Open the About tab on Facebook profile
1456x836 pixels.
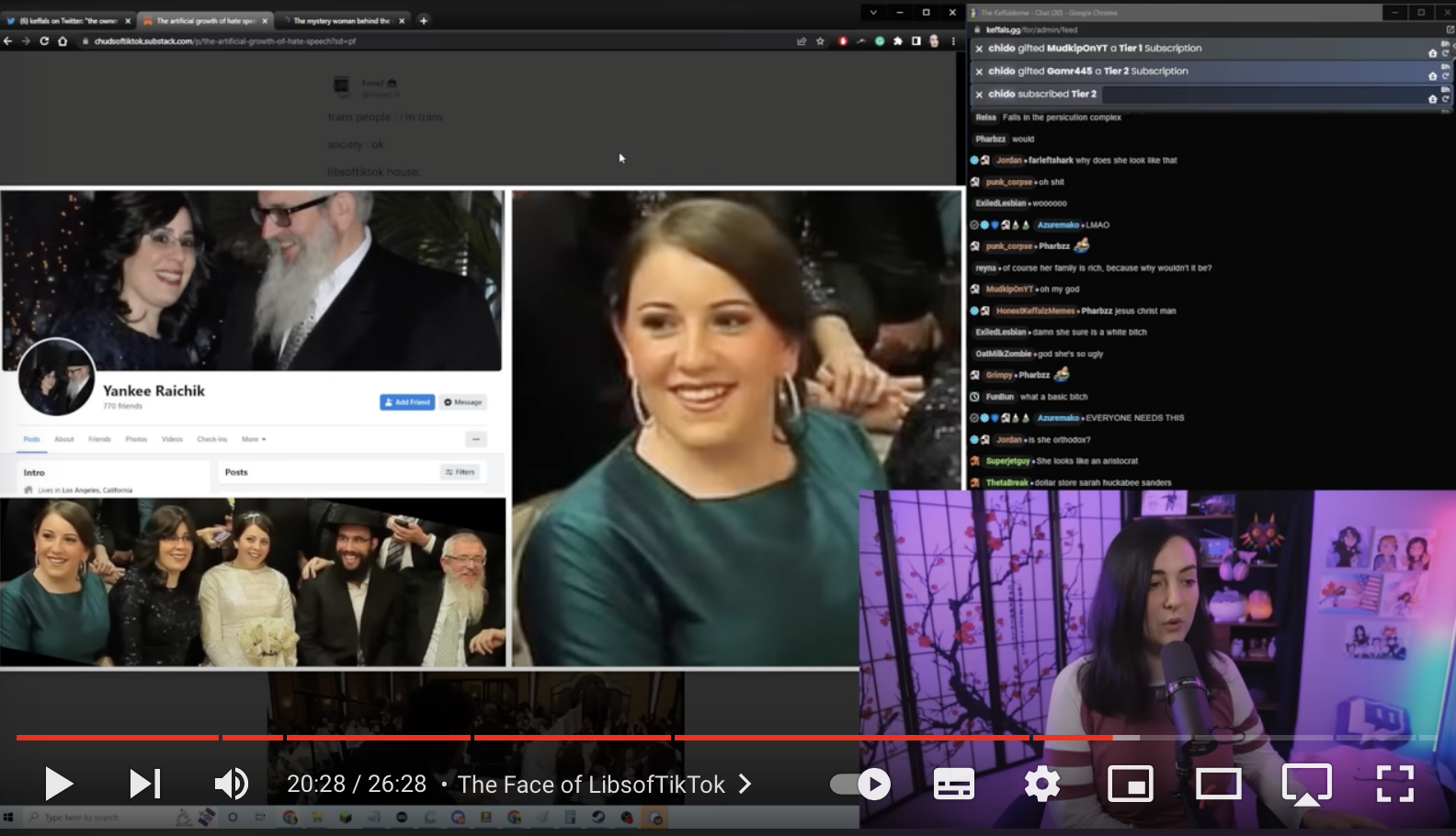(63, 439)
